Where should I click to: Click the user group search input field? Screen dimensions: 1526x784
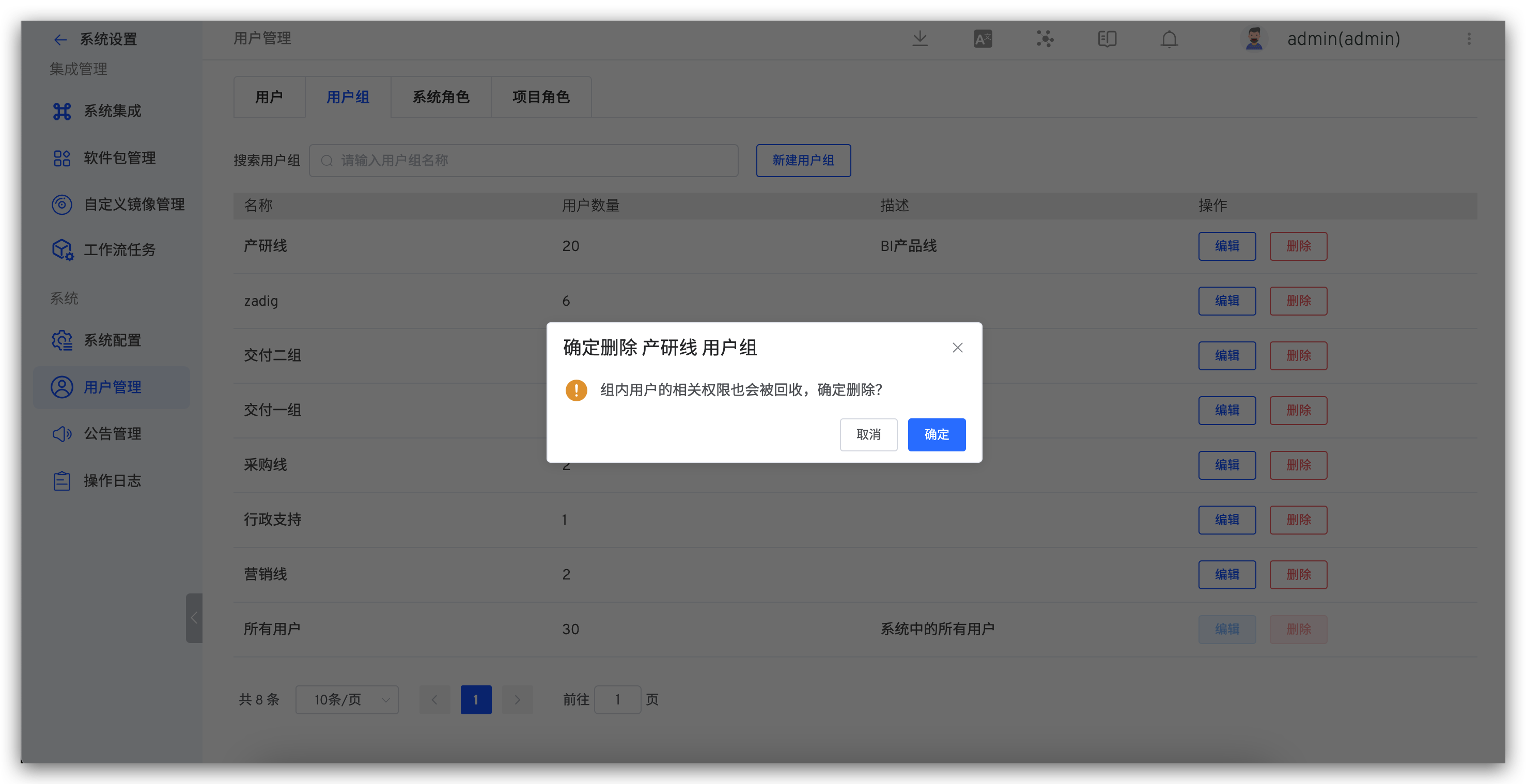coord(524,160)
